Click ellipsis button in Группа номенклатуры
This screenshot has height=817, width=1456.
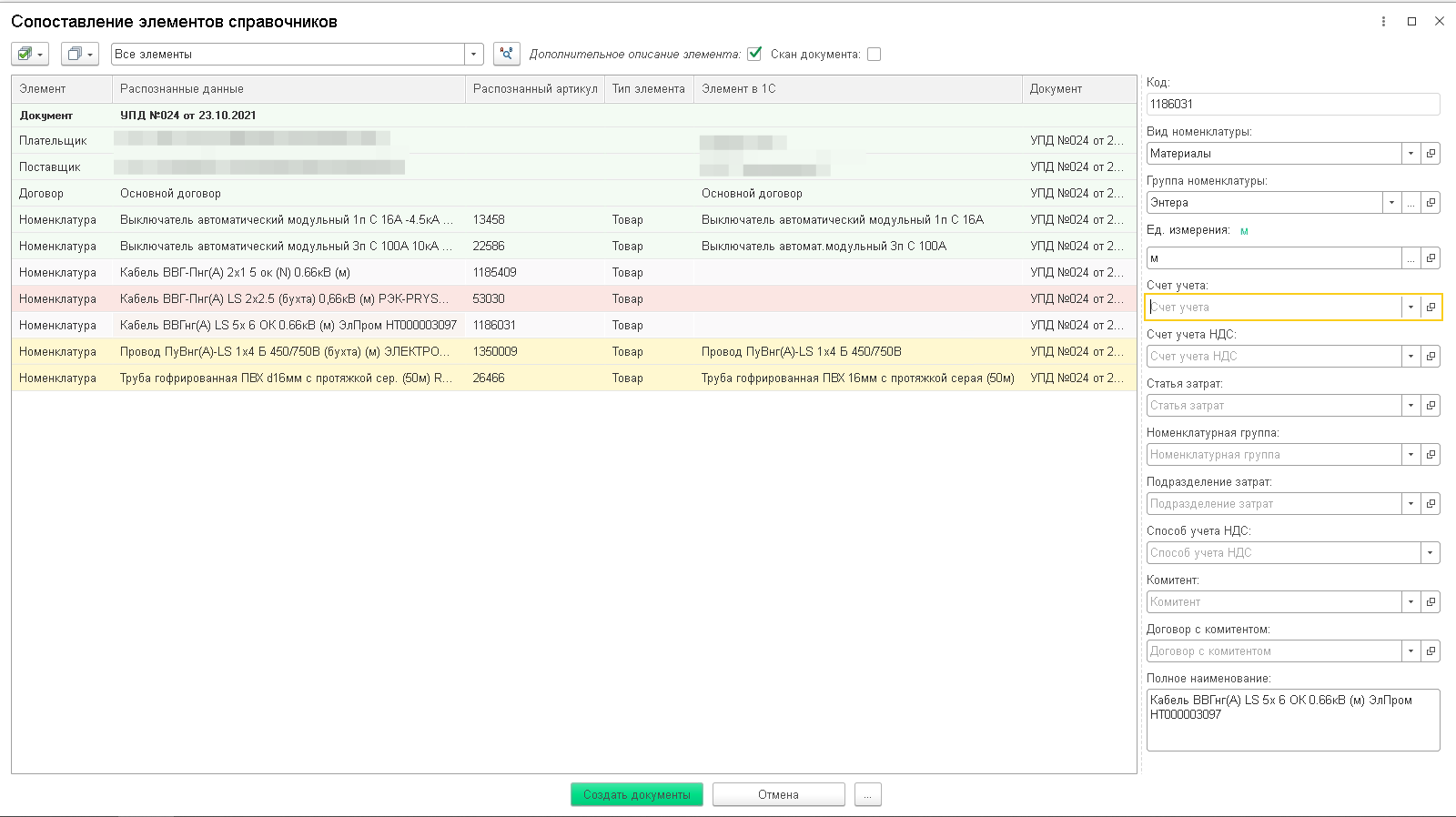1411,203
